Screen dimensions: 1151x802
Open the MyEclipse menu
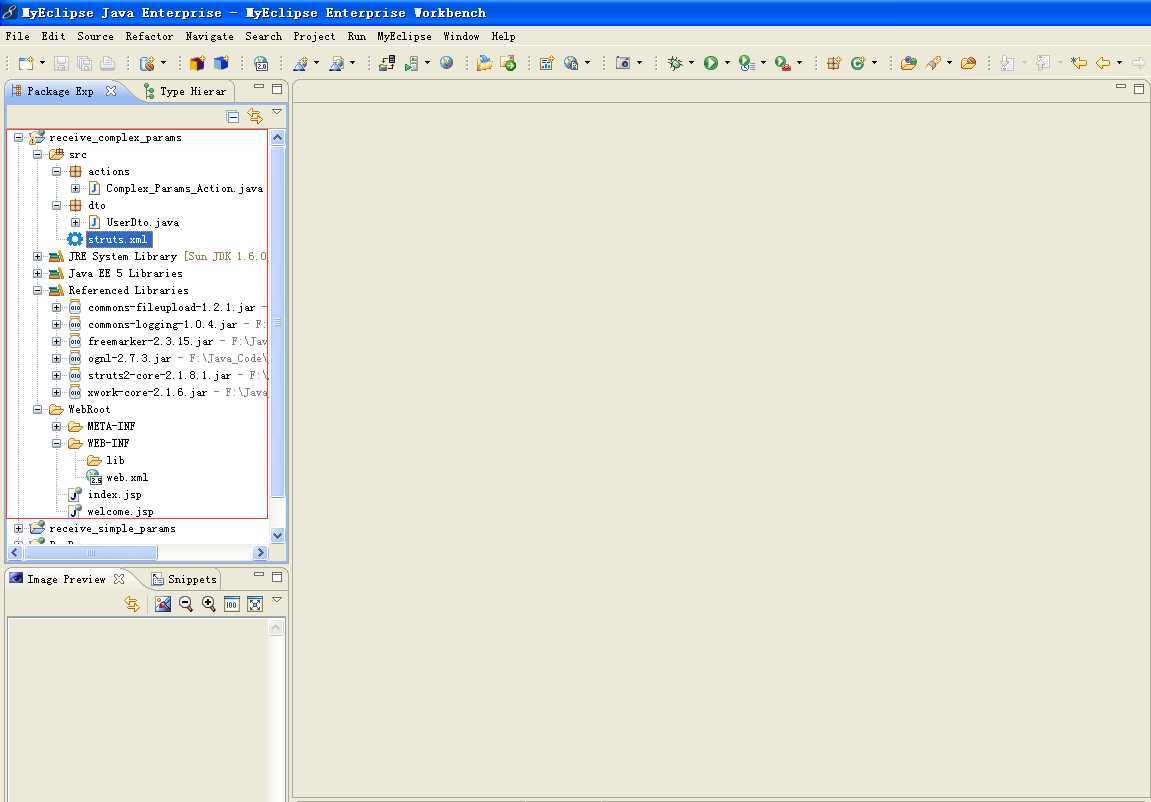pos(404,36)
